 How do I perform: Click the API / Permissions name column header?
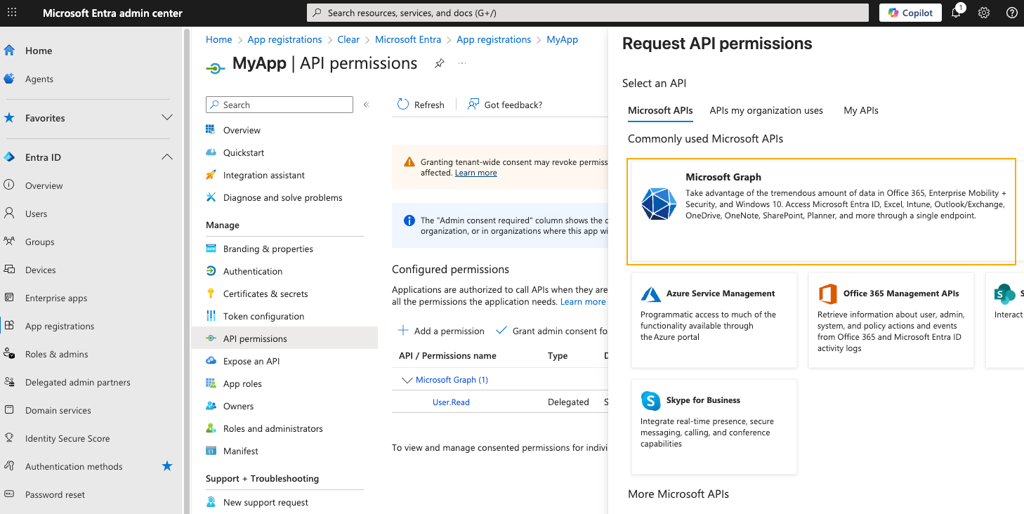coord(447,356)
